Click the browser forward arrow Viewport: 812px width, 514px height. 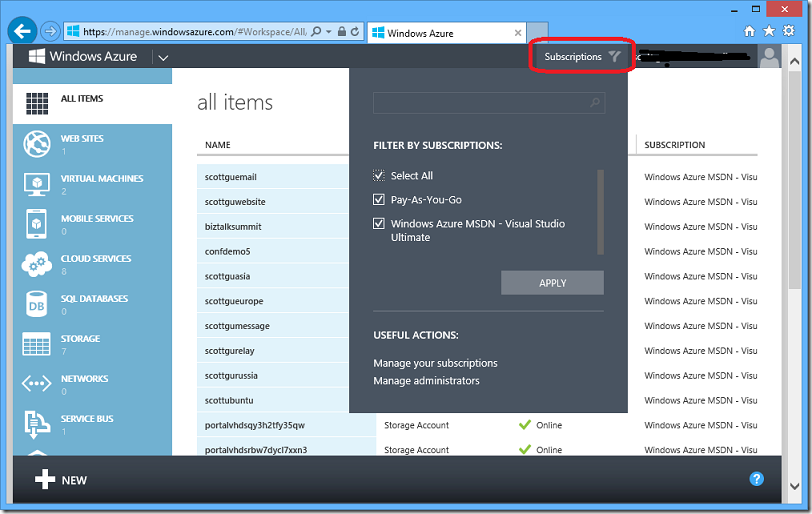click(50, 32)
